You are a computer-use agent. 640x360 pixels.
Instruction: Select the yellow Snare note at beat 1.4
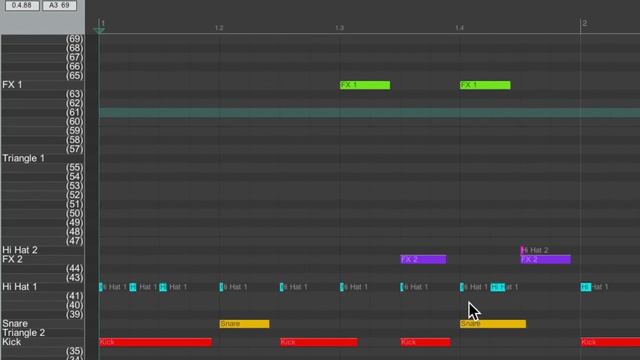(x=493, y=324)
